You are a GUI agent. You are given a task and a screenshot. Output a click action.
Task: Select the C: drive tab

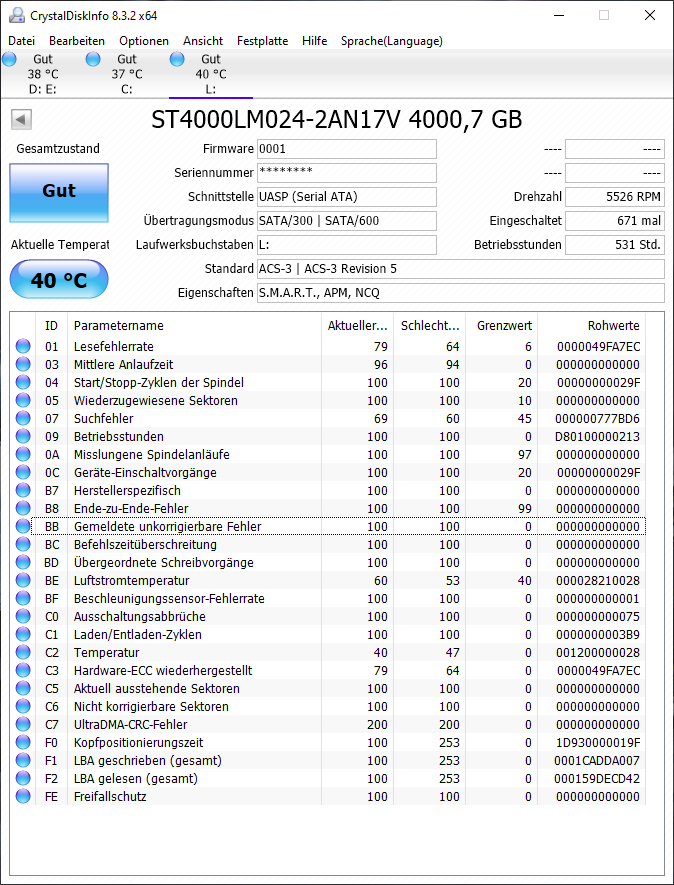126,74
